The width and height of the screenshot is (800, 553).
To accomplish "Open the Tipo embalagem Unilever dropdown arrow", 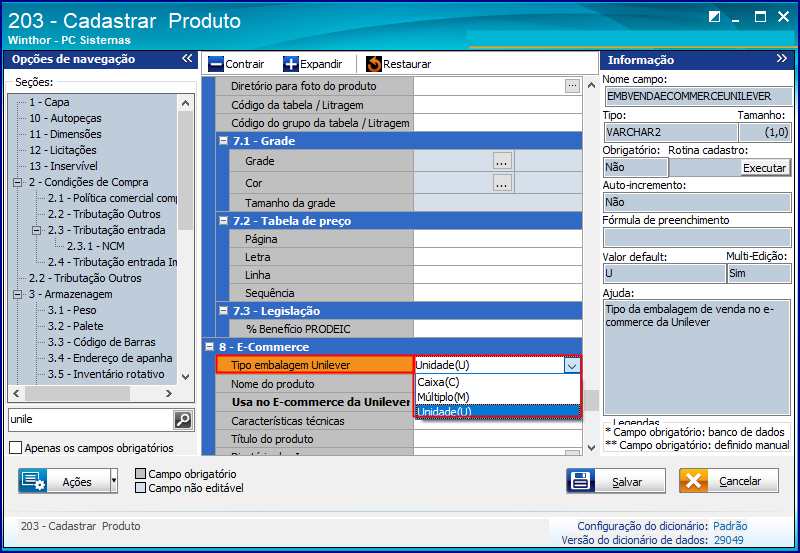I will tap(572, 365).
